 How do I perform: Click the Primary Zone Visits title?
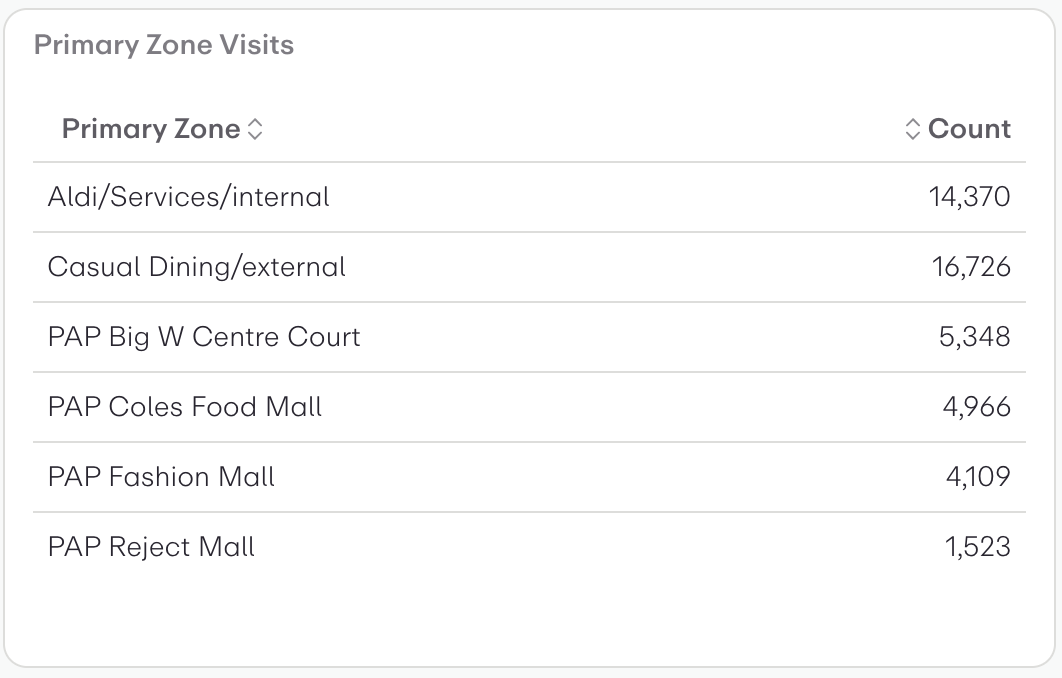(x=164, y=45)
